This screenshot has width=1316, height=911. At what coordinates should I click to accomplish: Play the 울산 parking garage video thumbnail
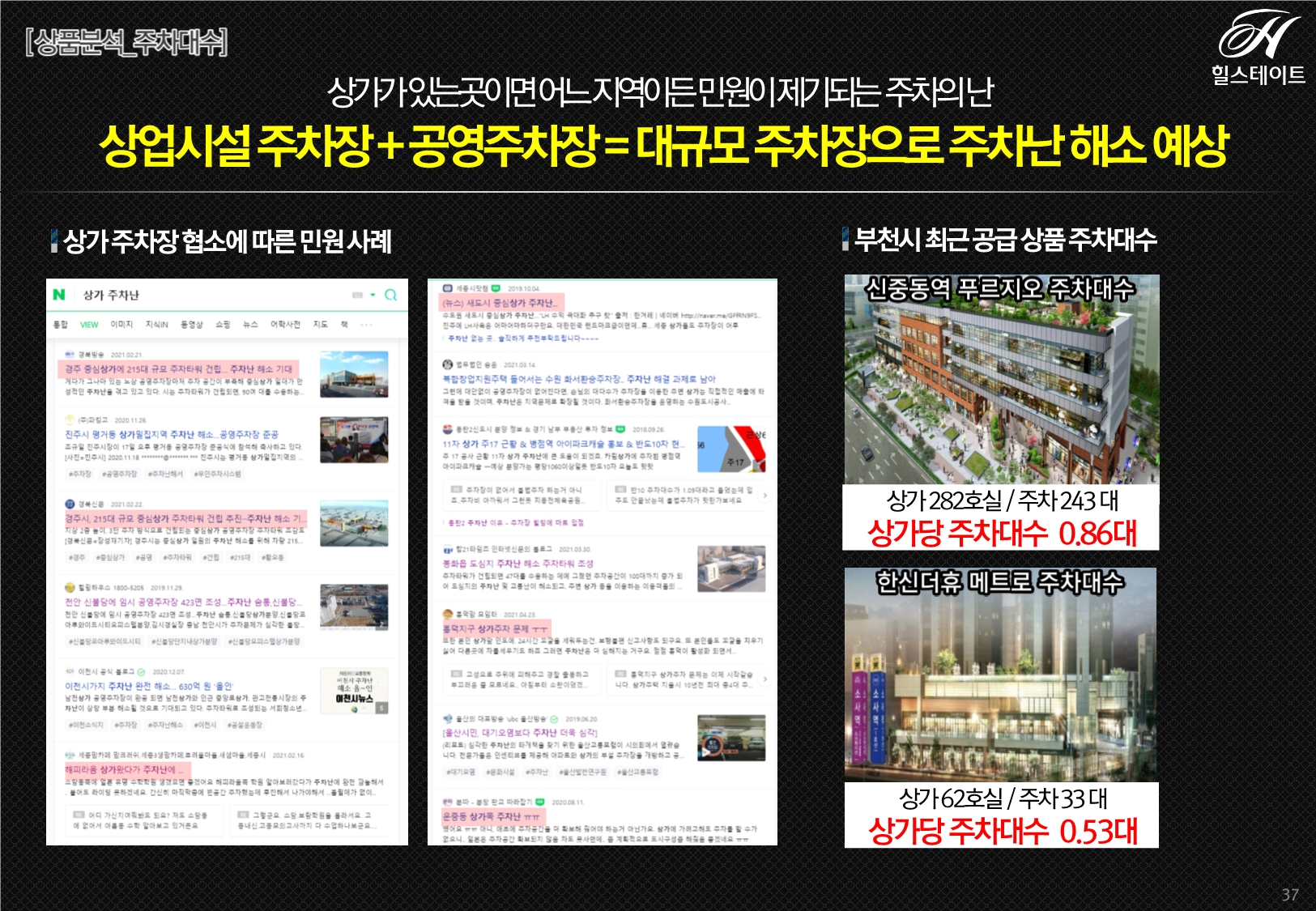[x=731, y=738]
